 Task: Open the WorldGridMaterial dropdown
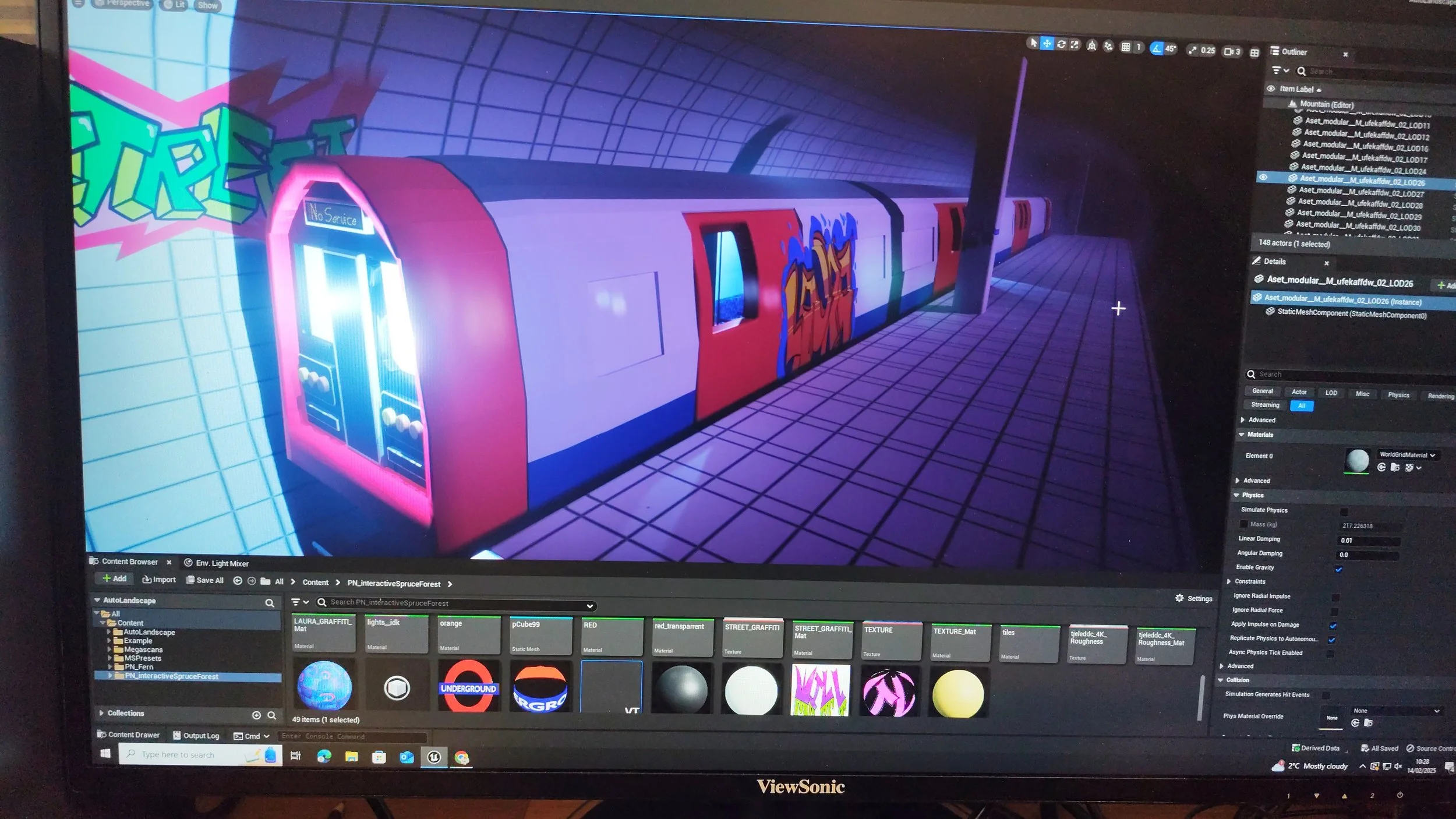tap(1406, 455)
